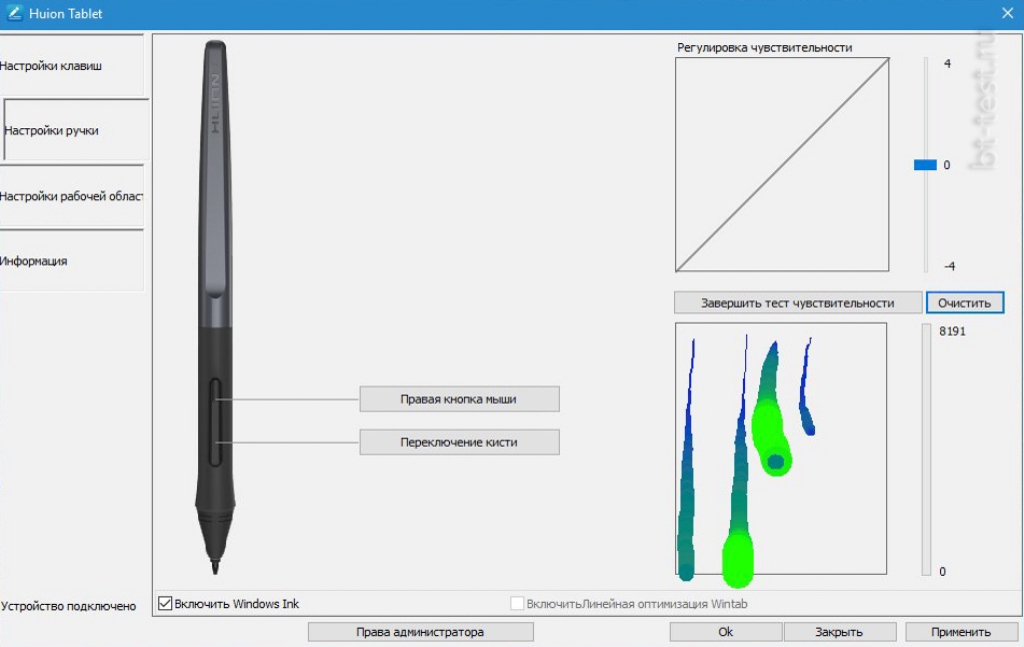Switch to Настройки рабочей области tab
The image size is (1024, 647).
[71, 196]
